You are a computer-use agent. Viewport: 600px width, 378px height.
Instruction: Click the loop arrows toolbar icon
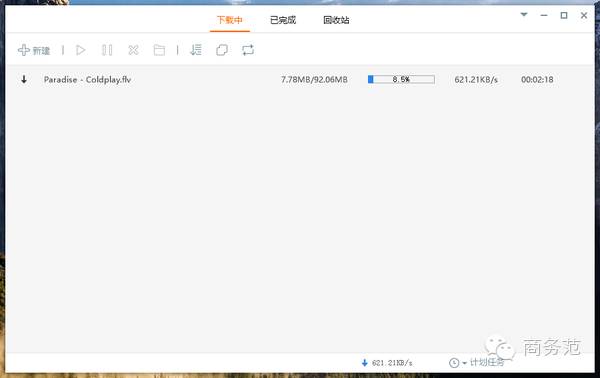pyautogui.click(x=248, y=50)
